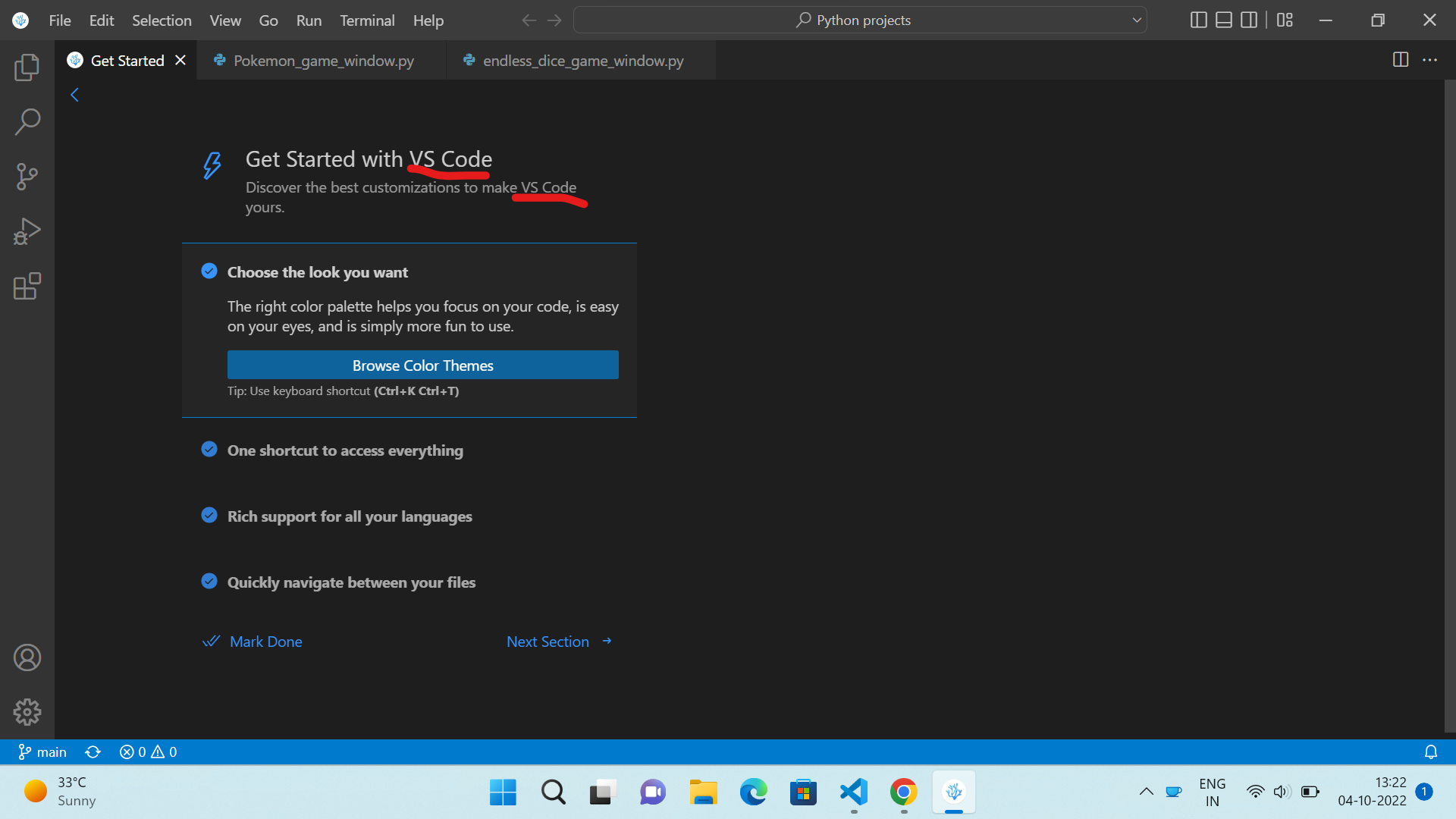Open the Help menu
Image resolution: width=1456 pixels, height=819 pixels.
pos(428,20)
